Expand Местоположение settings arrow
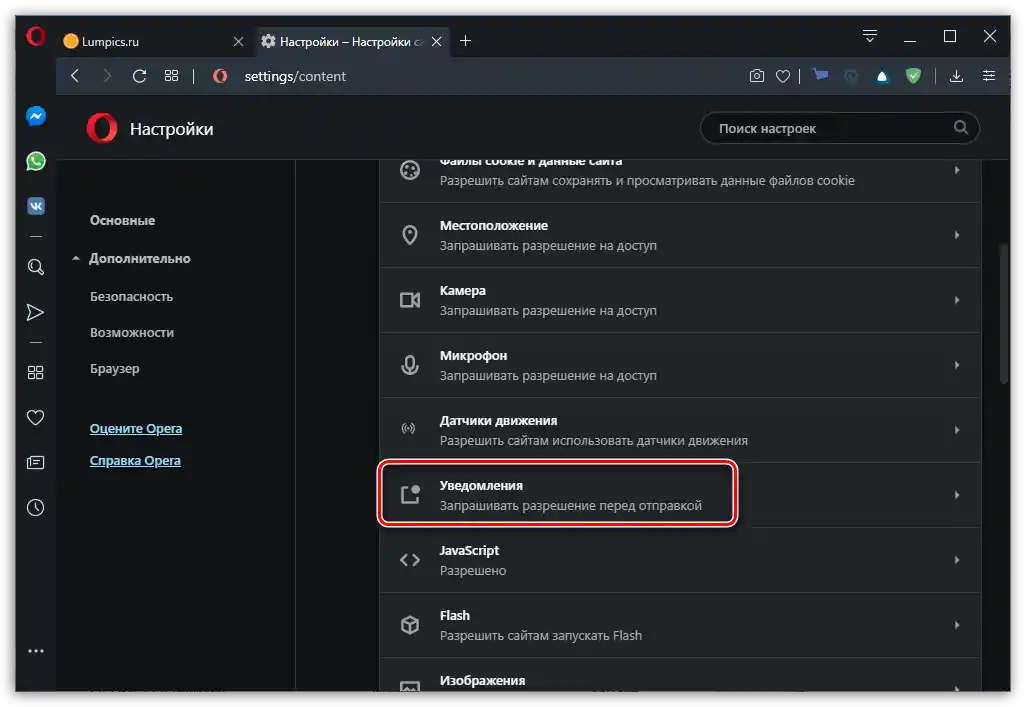 click(957, 235)
